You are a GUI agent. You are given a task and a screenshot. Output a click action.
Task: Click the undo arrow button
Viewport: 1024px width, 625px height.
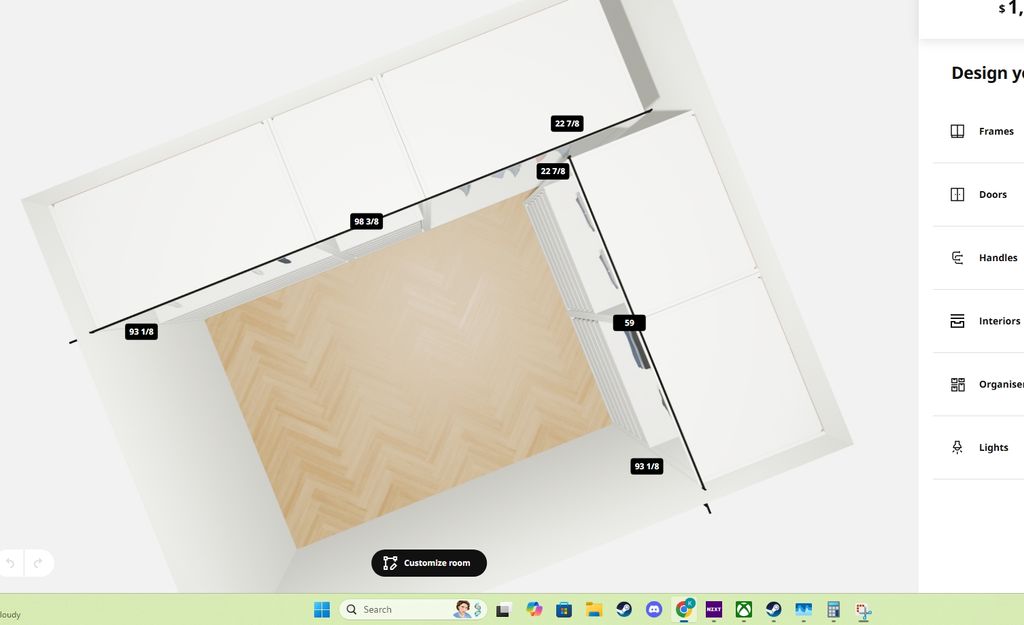(x=11, y=563)
